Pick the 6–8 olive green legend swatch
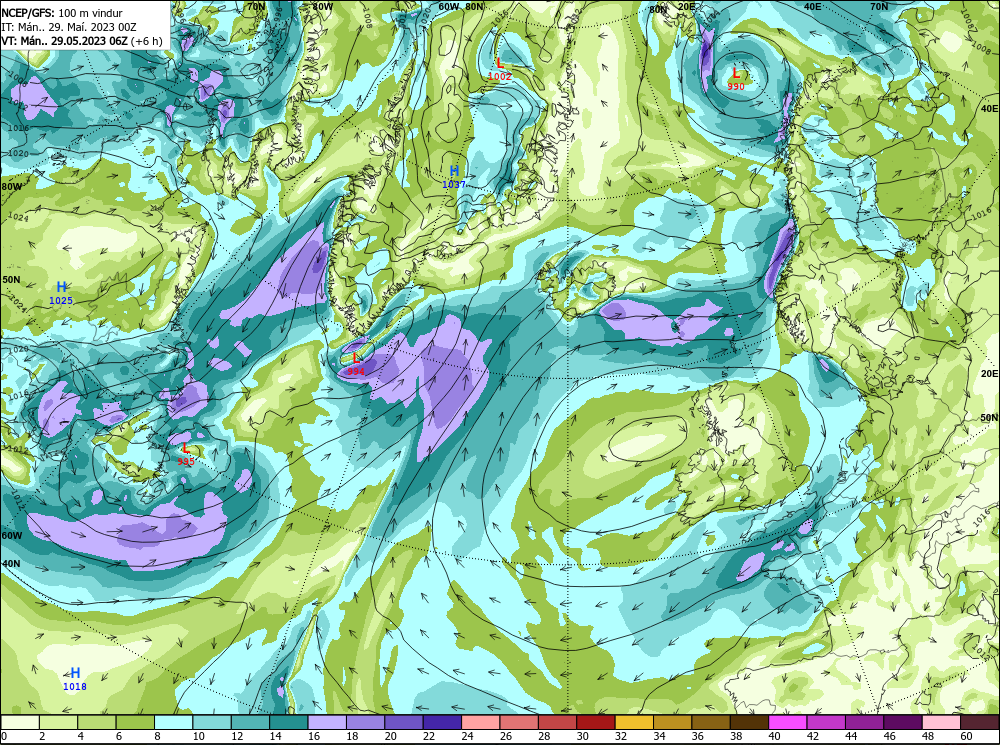The height and width of the screenshot is (745, 1000). (135, 722)
